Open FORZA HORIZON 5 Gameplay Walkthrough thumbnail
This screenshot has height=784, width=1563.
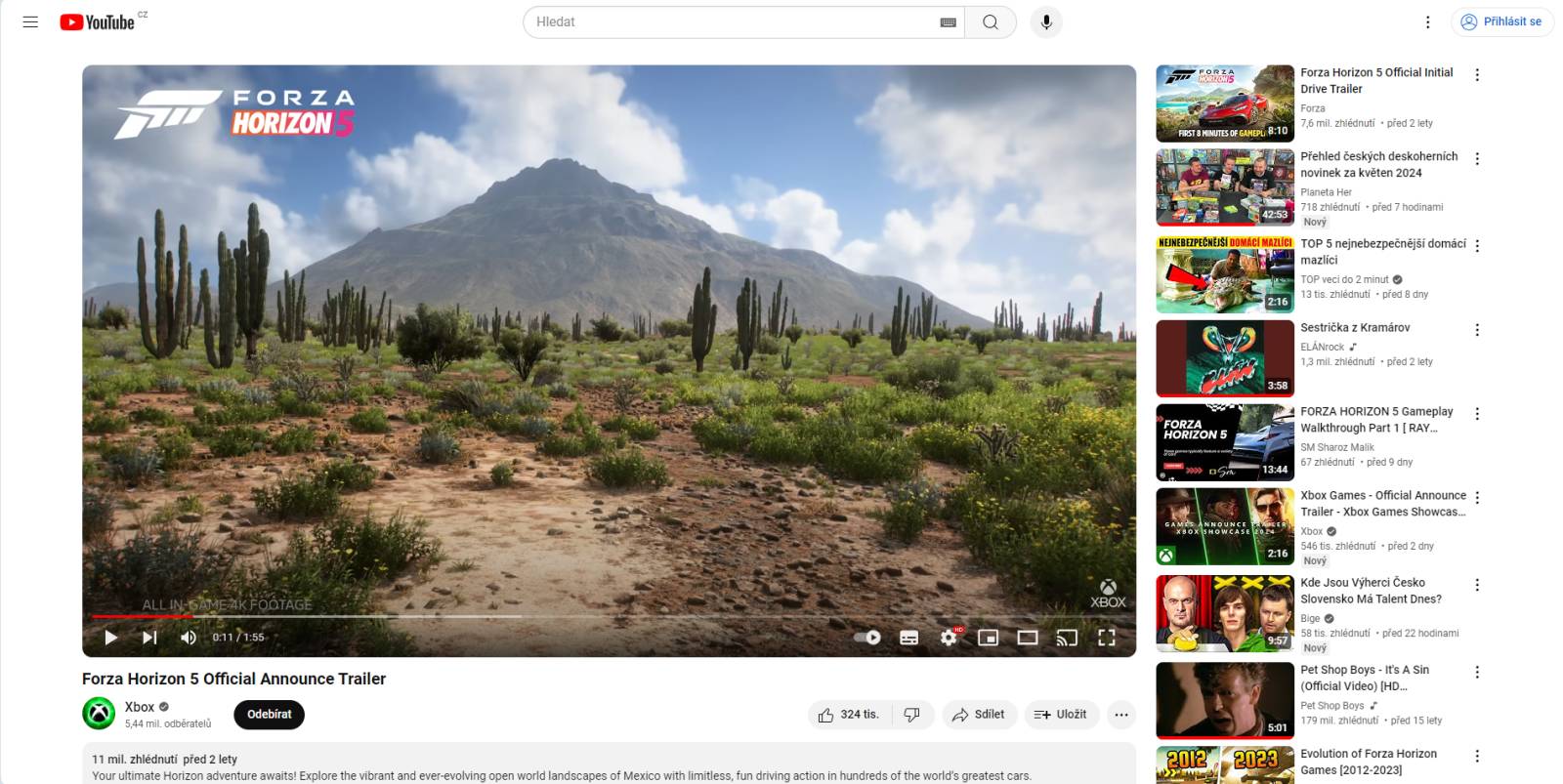pyautogui.click(x=1225, y=442)
